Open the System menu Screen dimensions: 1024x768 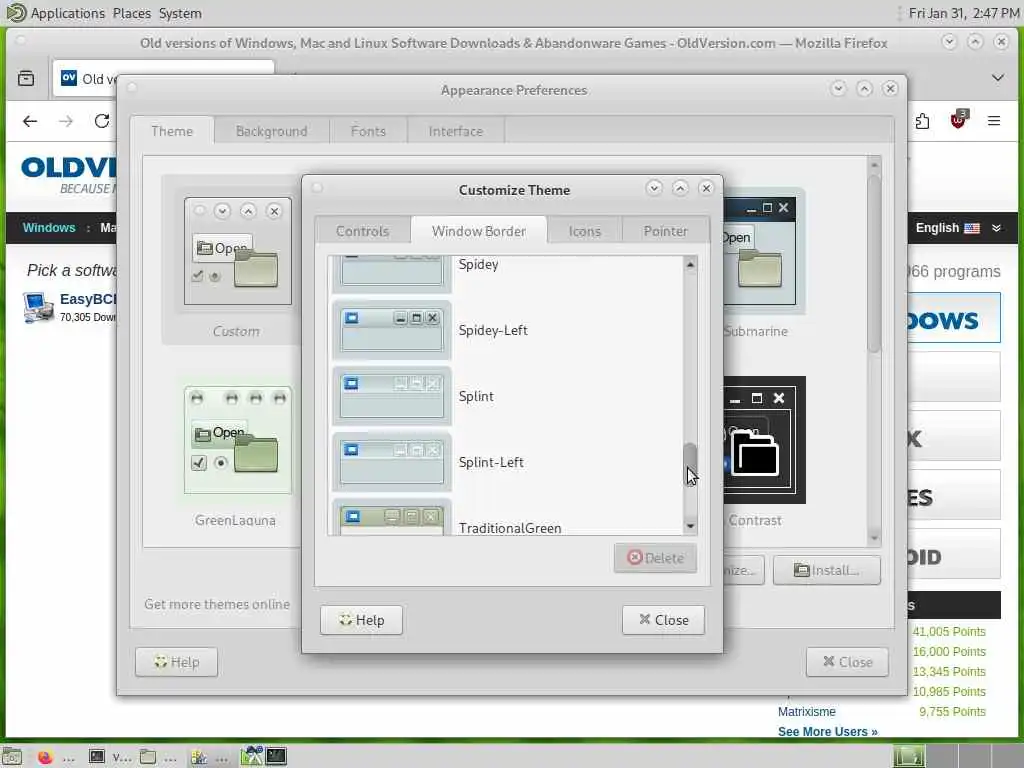tap(180, 13)
